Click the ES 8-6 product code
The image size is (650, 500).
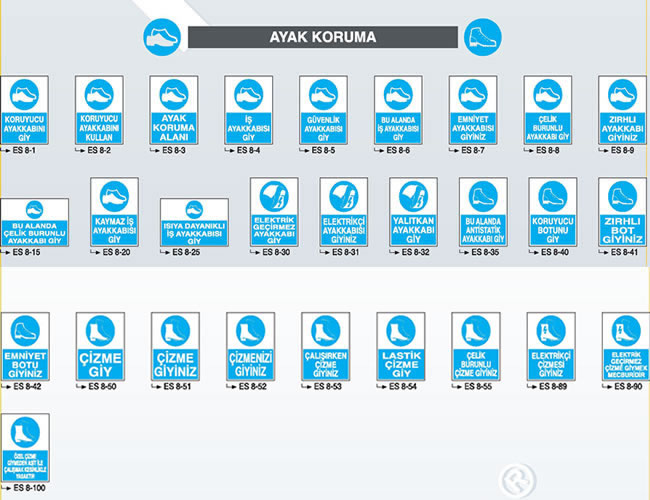398,150
